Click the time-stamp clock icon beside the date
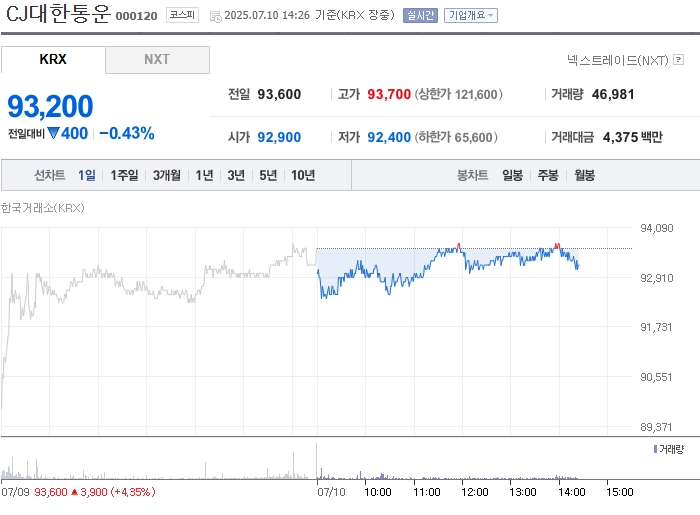The image size is (700, 515). 216,17
